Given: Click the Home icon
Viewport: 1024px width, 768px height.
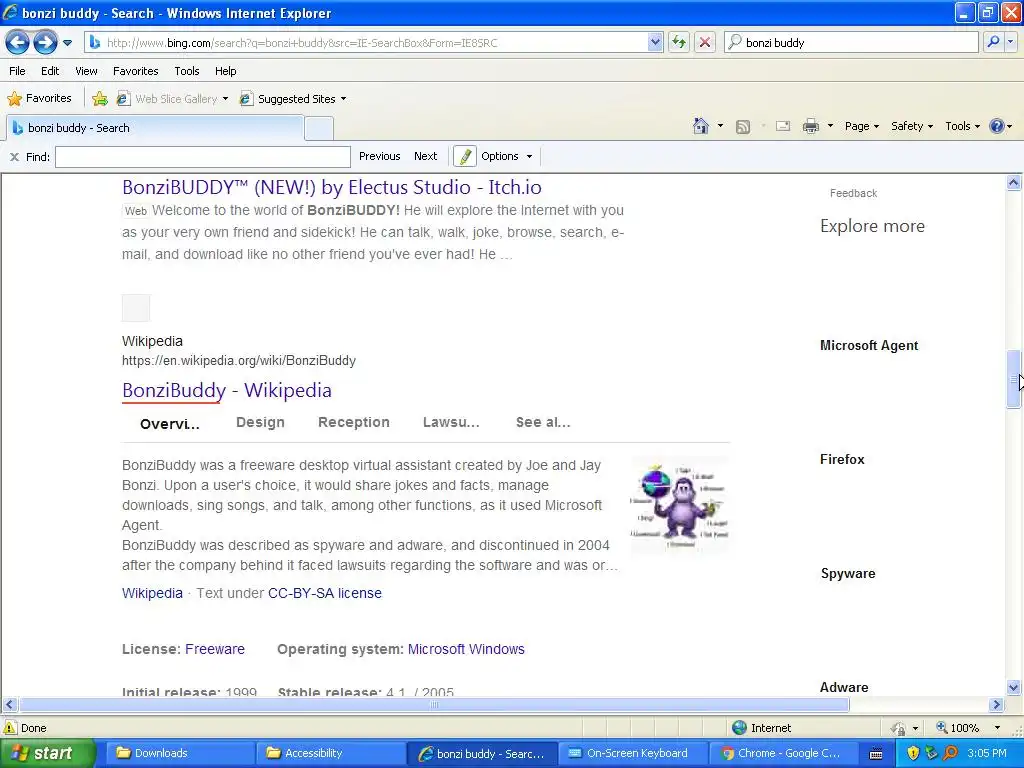Looking at the screenshot, I should tap(701, 126).
